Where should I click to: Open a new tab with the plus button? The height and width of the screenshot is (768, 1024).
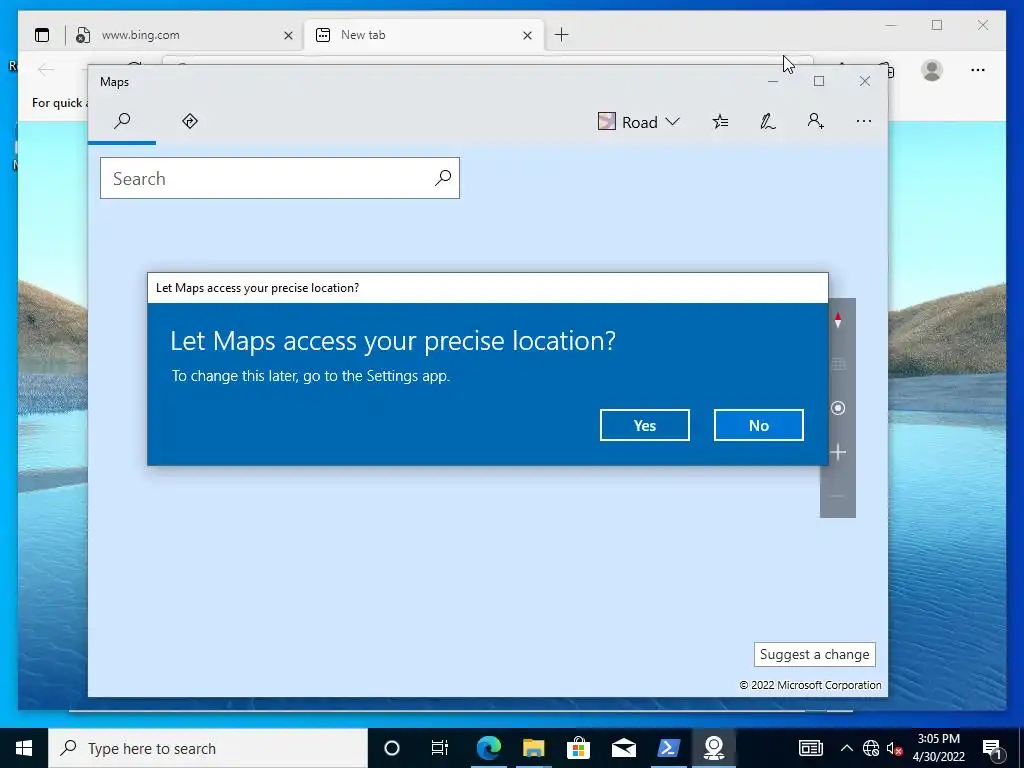(561, 35)
